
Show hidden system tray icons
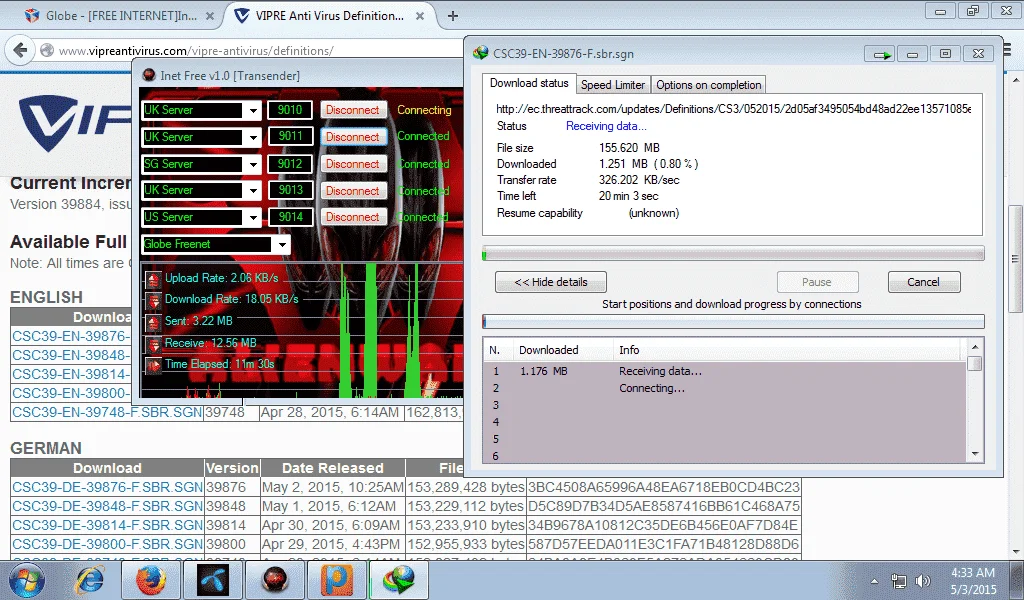click(x=874, y=581)
